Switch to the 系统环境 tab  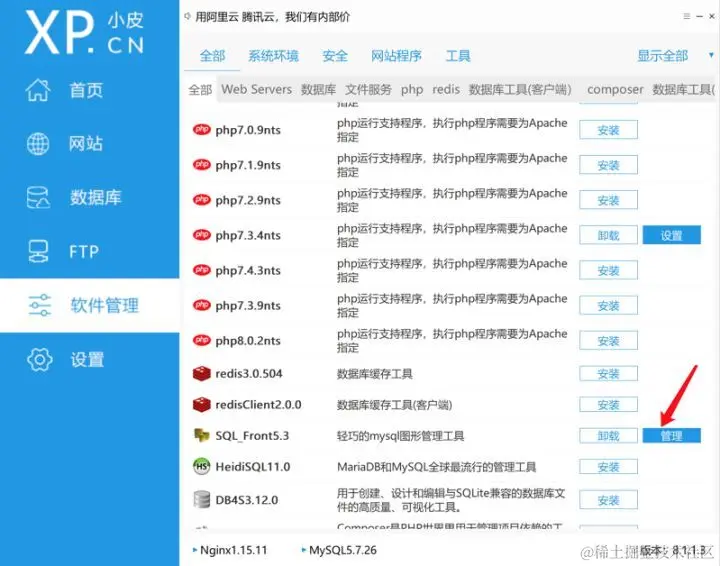point(273,56)
